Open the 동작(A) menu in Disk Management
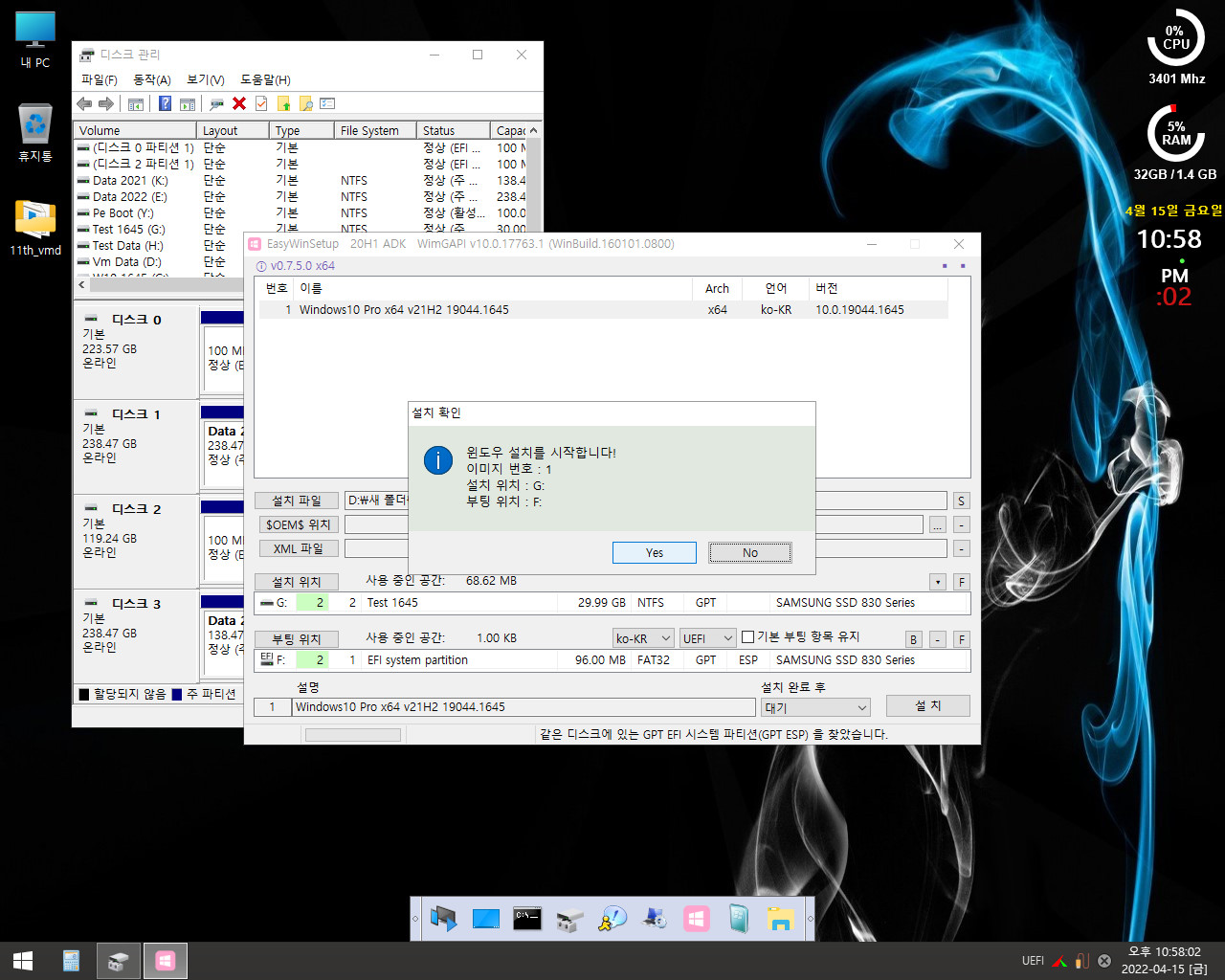This screenshot has height=980, width=1225. click(152, 79)
